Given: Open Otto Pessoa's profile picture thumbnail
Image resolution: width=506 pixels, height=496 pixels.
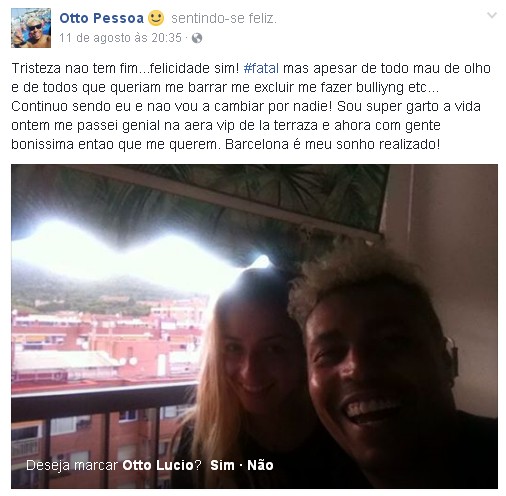Looking at the screenshot, I should click(31, 28).
